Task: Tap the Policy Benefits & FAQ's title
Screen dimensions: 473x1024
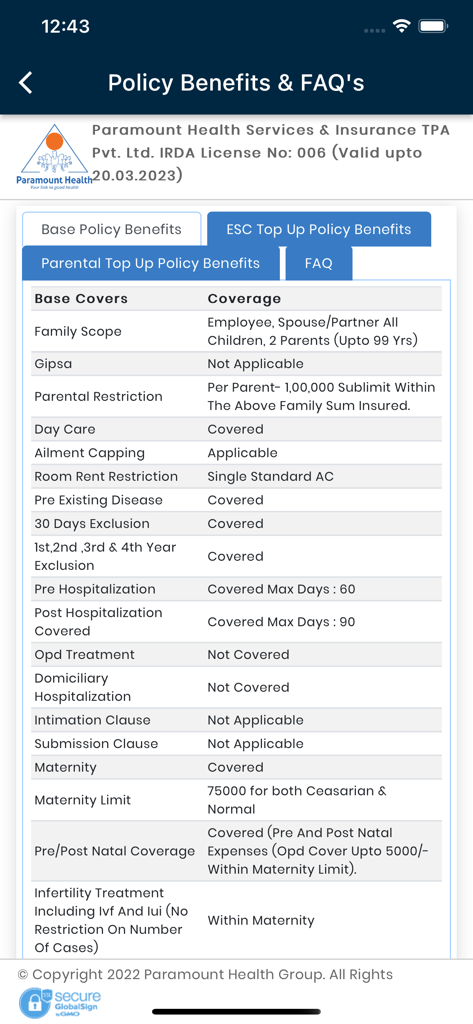Action: click(236, 83)
